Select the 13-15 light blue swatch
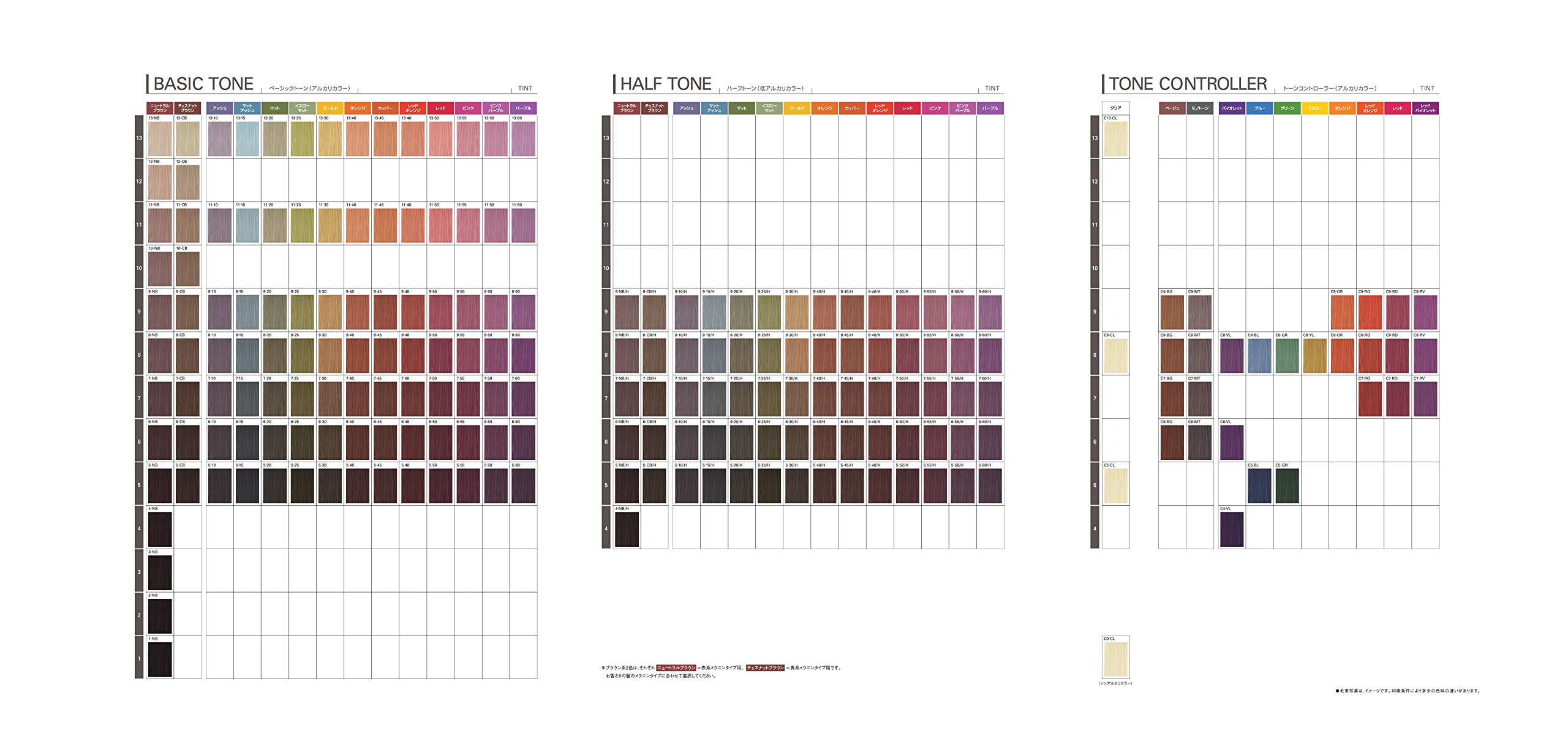 (247, 139)
